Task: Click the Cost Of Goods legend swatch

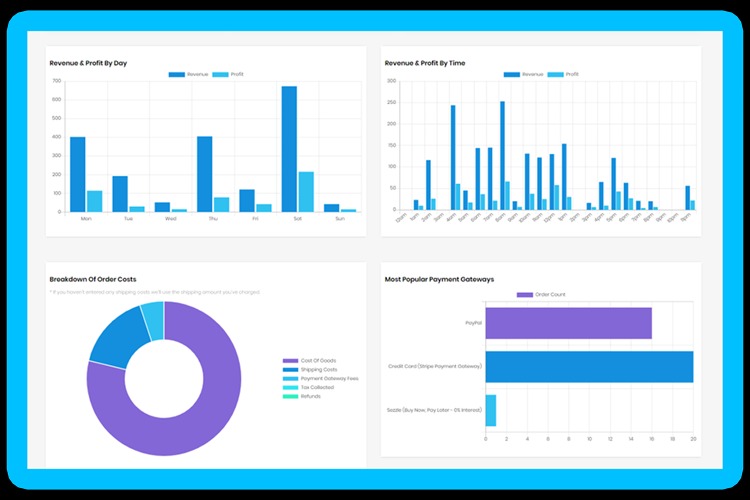Action: tap(290, 361)
